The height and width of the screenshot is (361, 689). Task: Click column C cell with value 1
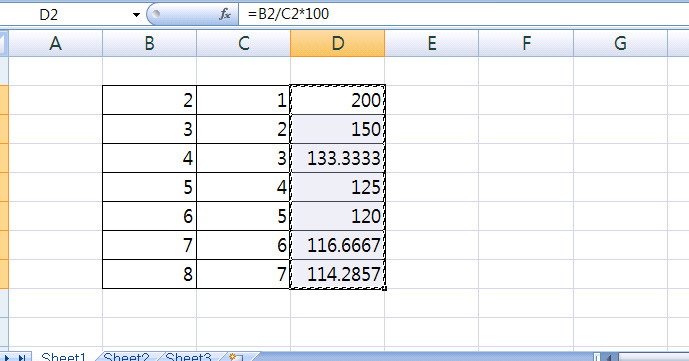tap(243, 100)
